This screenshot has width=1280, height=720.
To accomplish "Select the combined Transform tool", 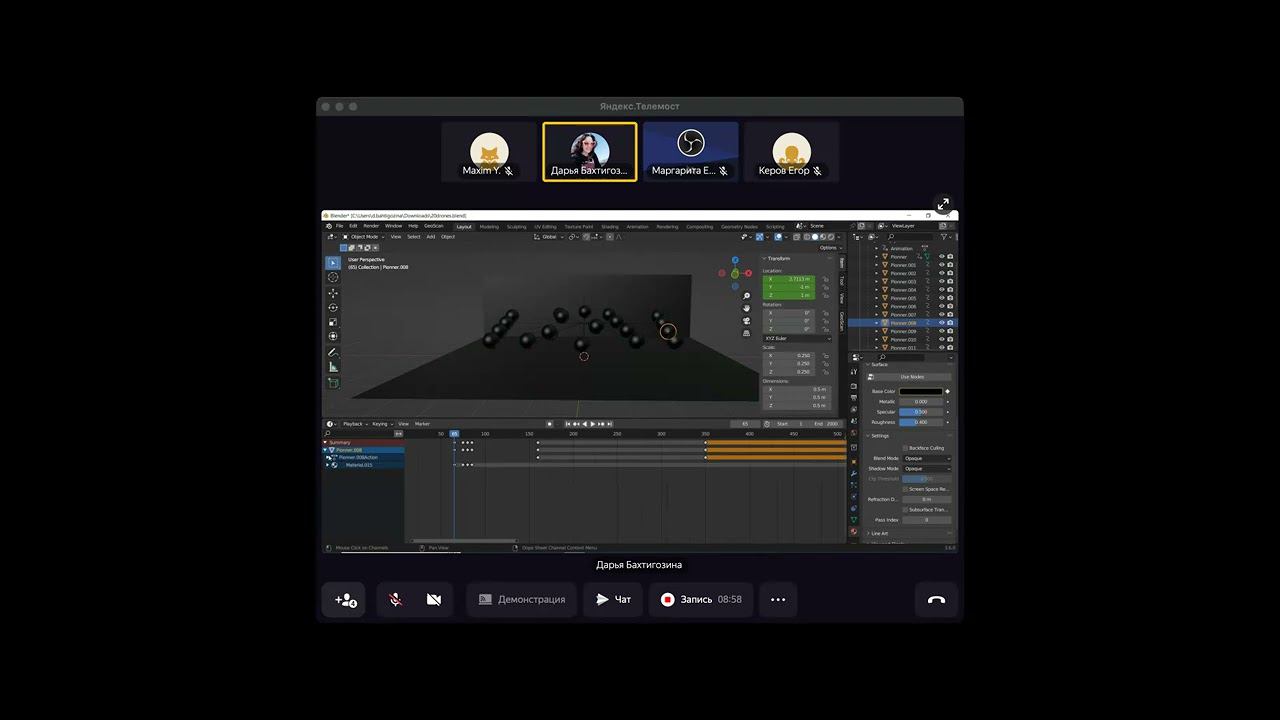I will pyautogui.click(x=333, y=336).
